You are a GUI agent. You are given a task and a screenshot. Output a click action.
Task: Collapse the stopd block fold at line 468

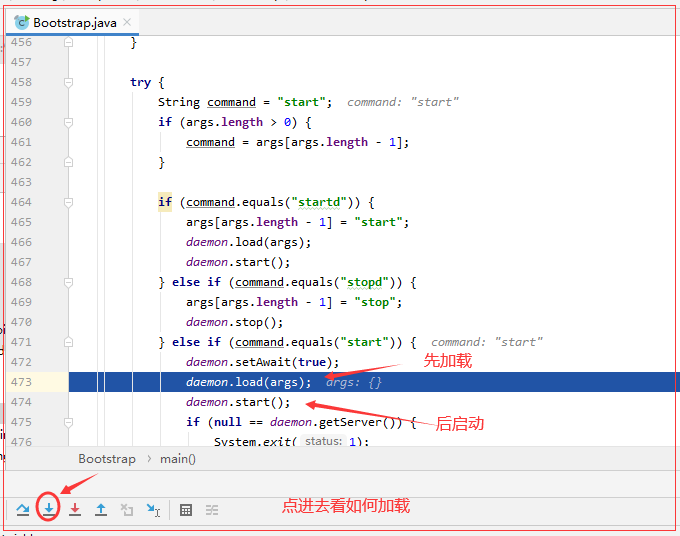69,282
